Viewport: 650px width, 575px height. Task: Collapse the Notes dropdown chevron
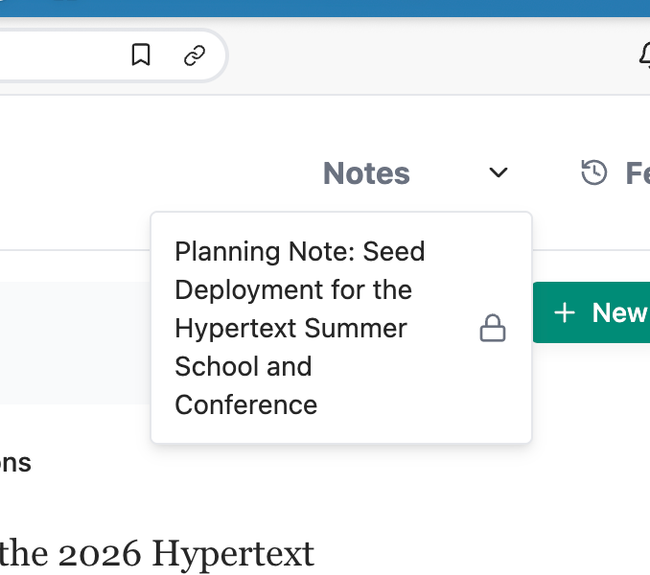click(498, 173)
